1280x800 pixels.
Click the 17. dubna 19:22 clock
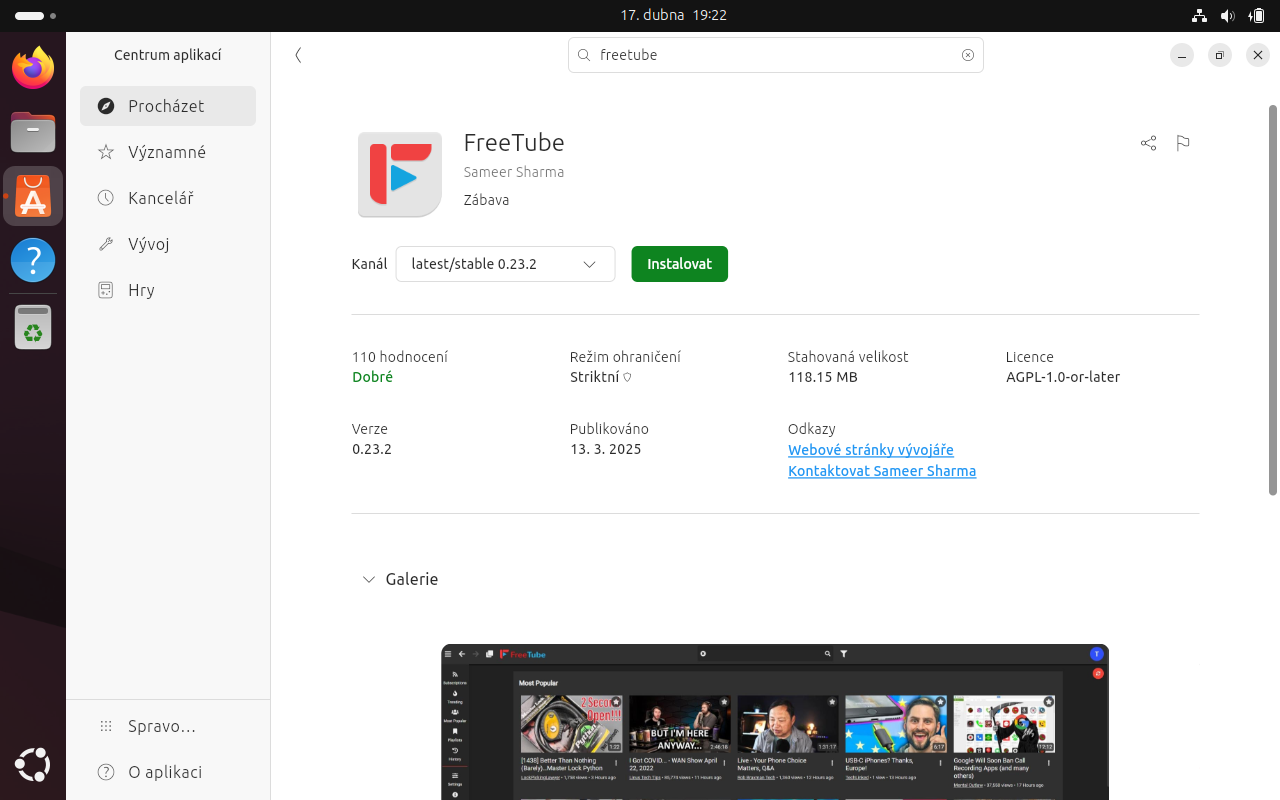(673, 16)
